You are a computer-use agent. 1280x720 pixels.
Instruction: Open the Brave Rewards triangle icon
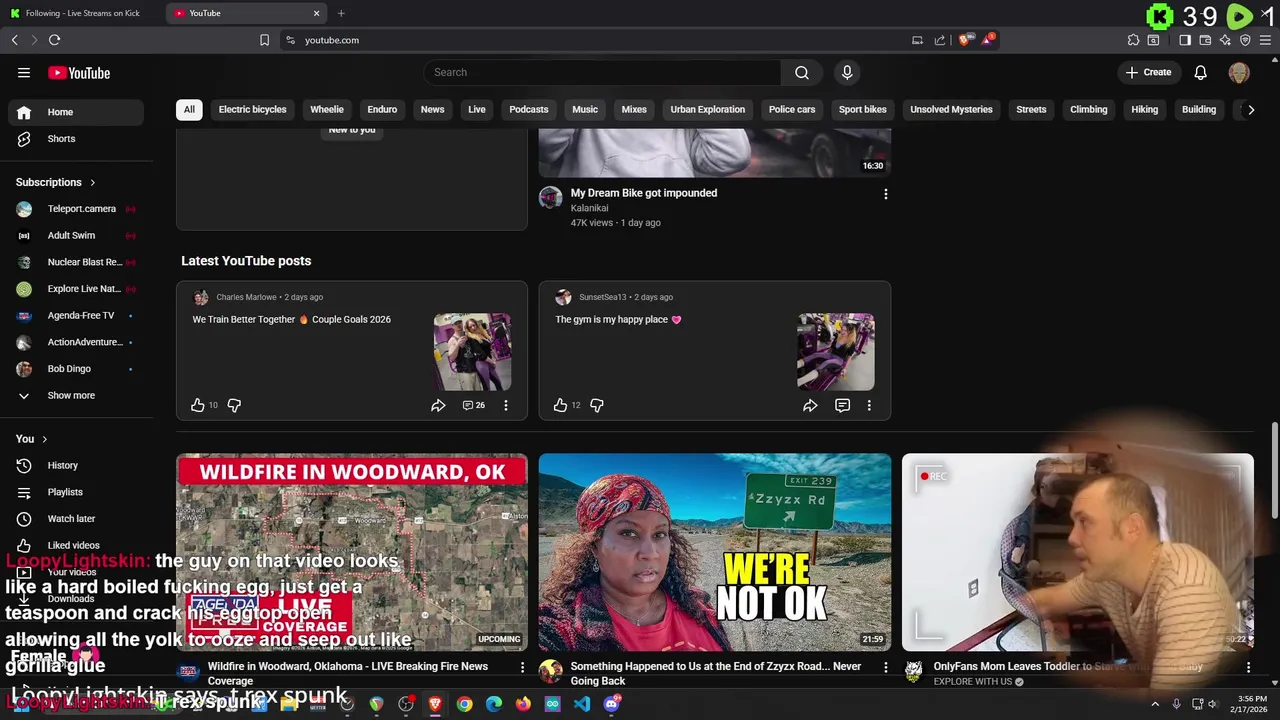click(988, 40)
